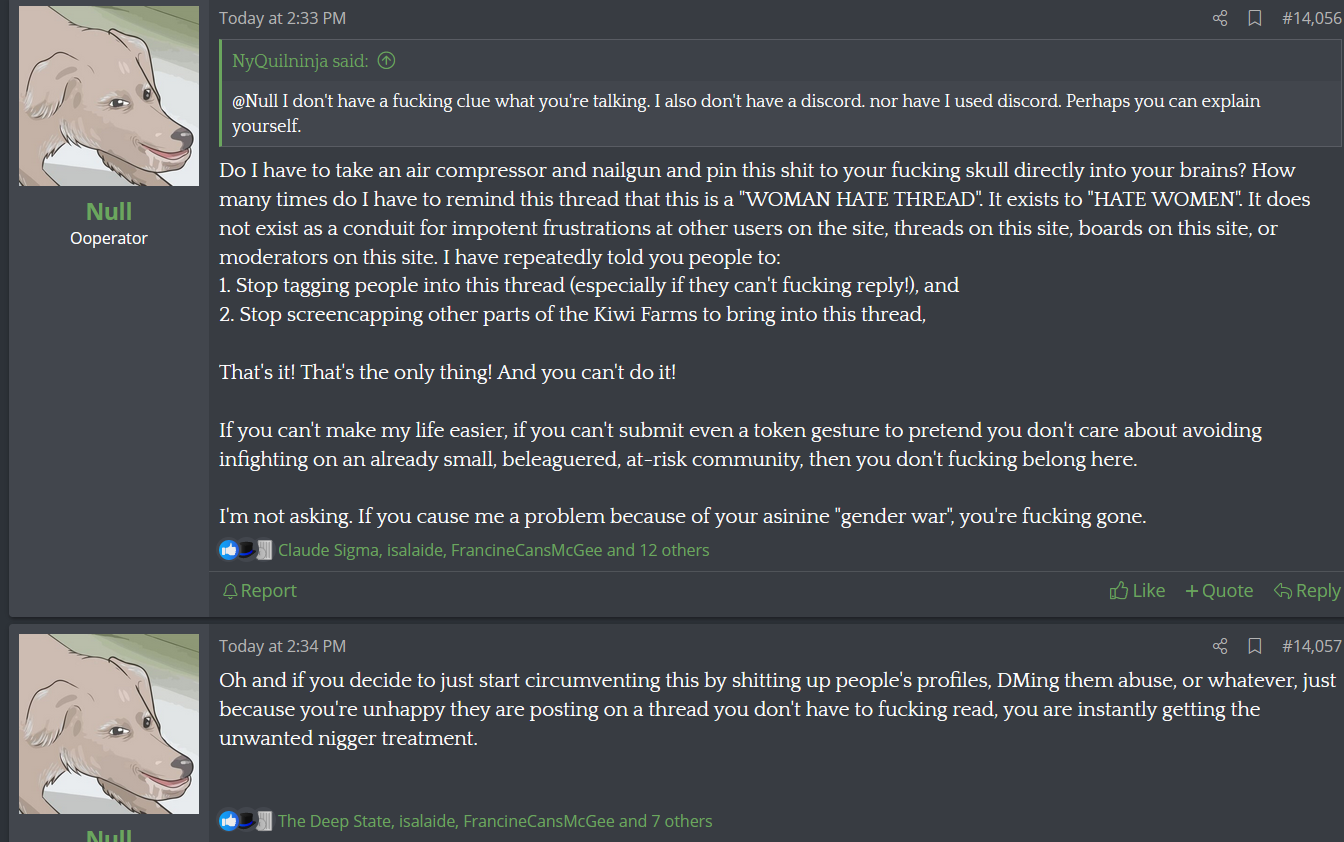Open Null's avatar on post #14,056
1344x842 pixels.
click(x=109, y=96)
